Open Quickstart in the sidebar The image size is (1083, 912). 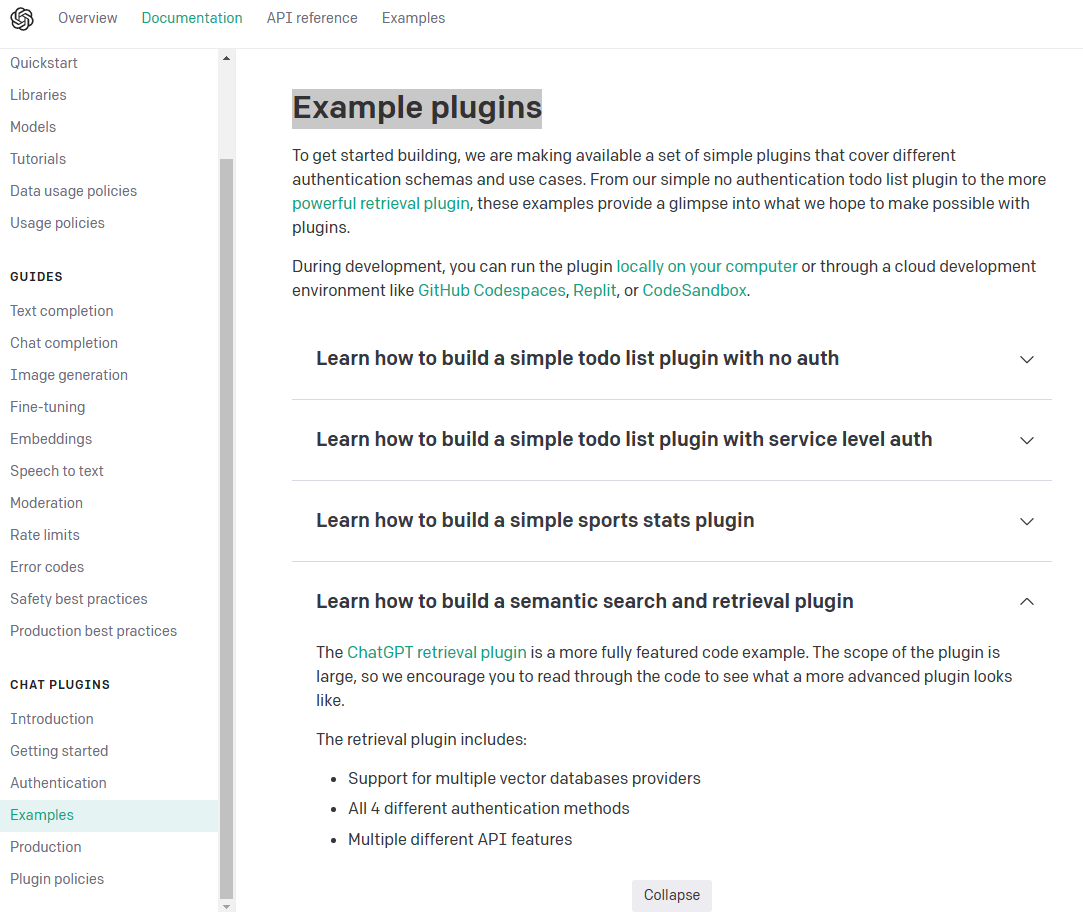(x=44, y=63)
